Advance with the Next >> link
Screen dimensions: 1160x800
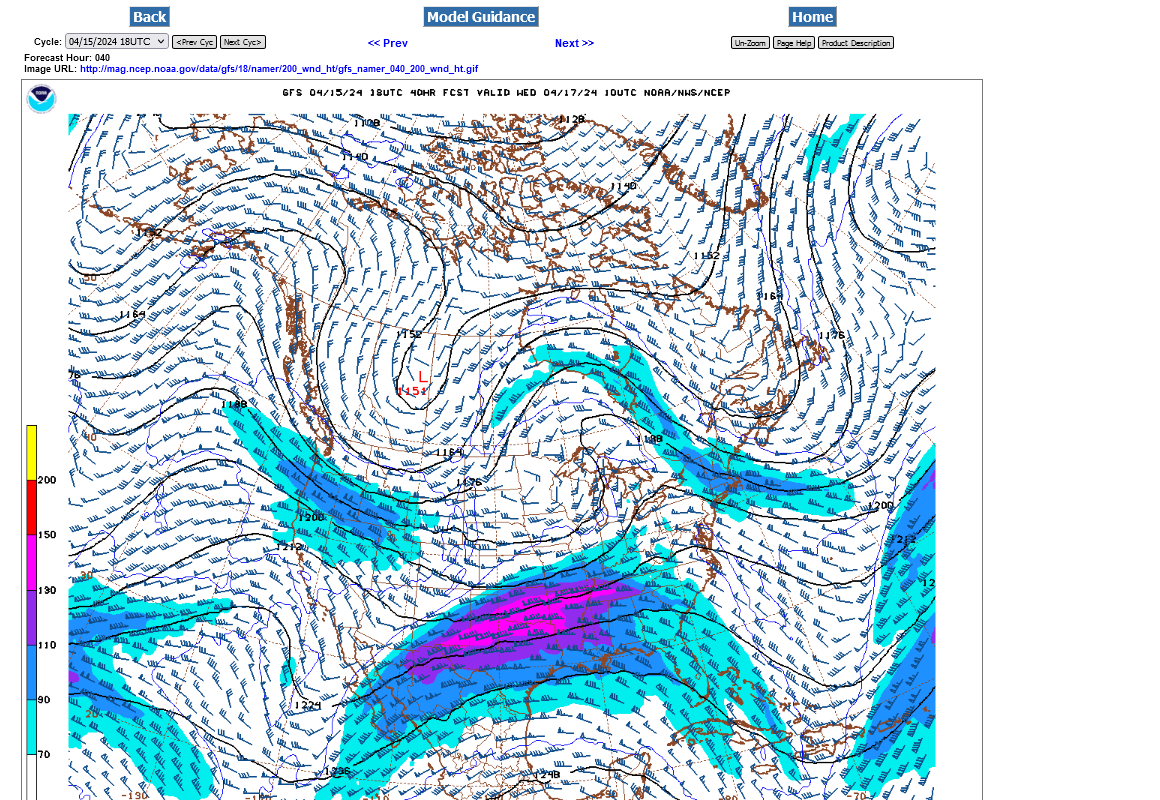574,43
